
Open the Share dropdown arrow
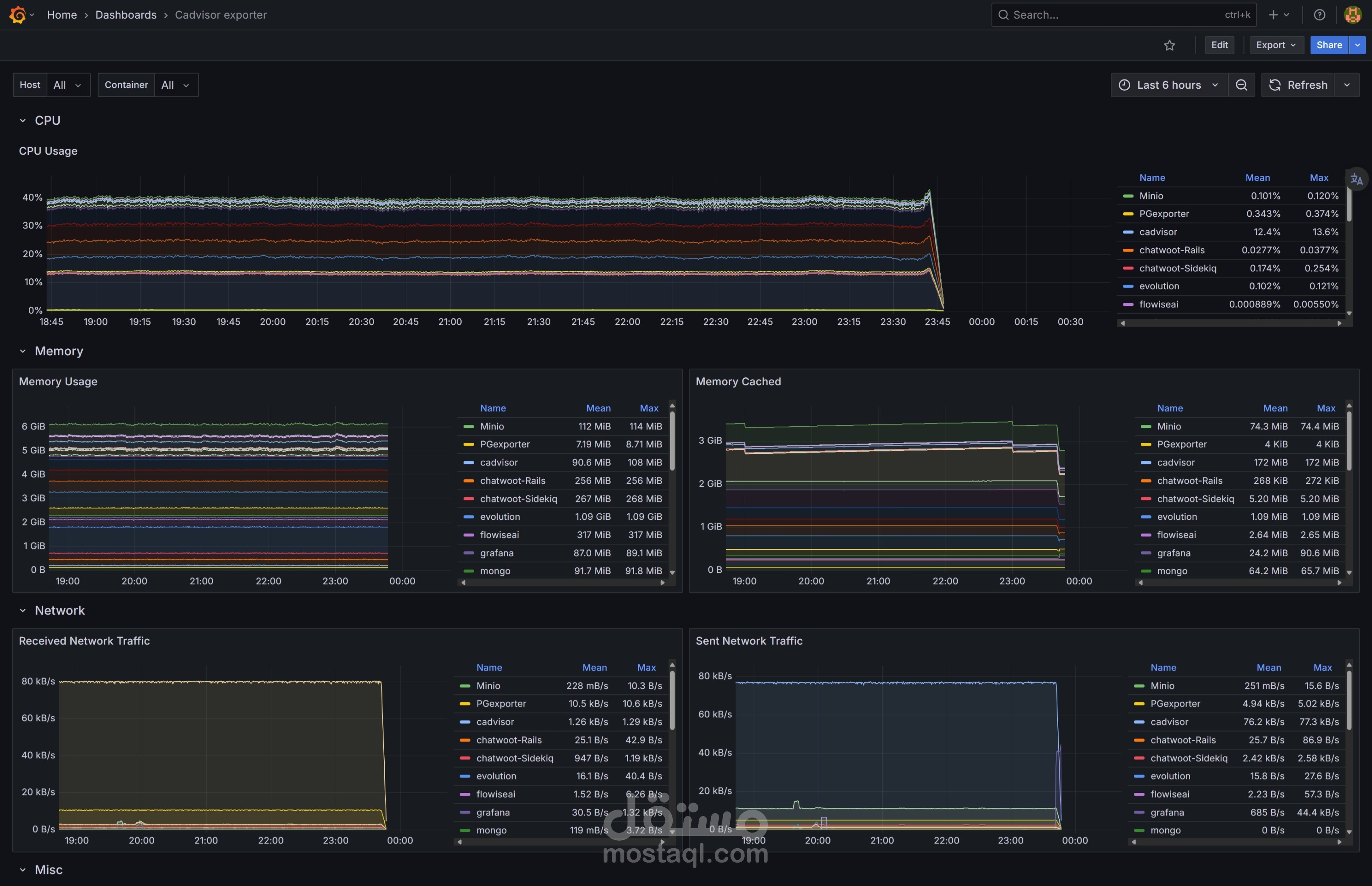[1357, 45]
